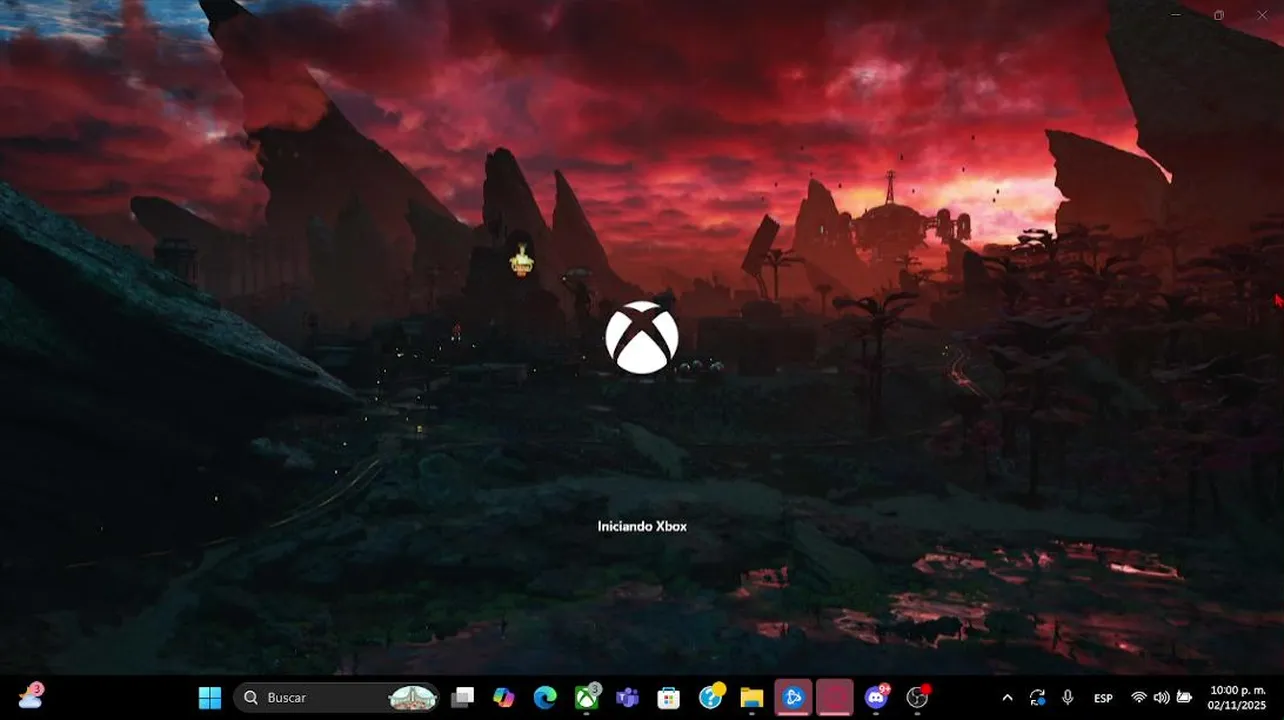The height and width of the screenshot is (720, 1284).
Task: Launch Microsoft Copilot from the taskbar
Action: (504, 697)
